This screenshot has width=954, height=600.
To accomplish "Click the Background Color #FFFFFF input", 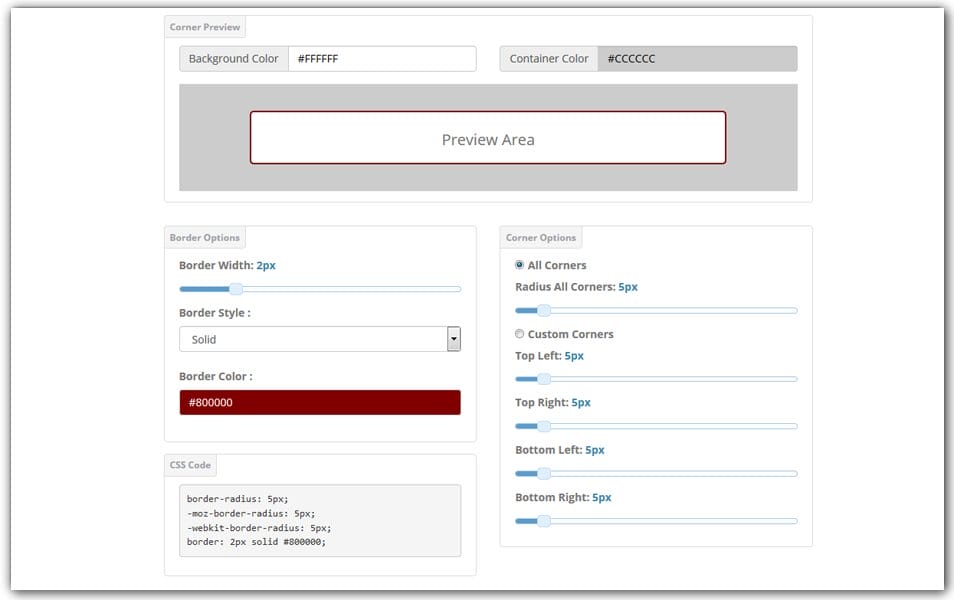I will tap(382, 59).
